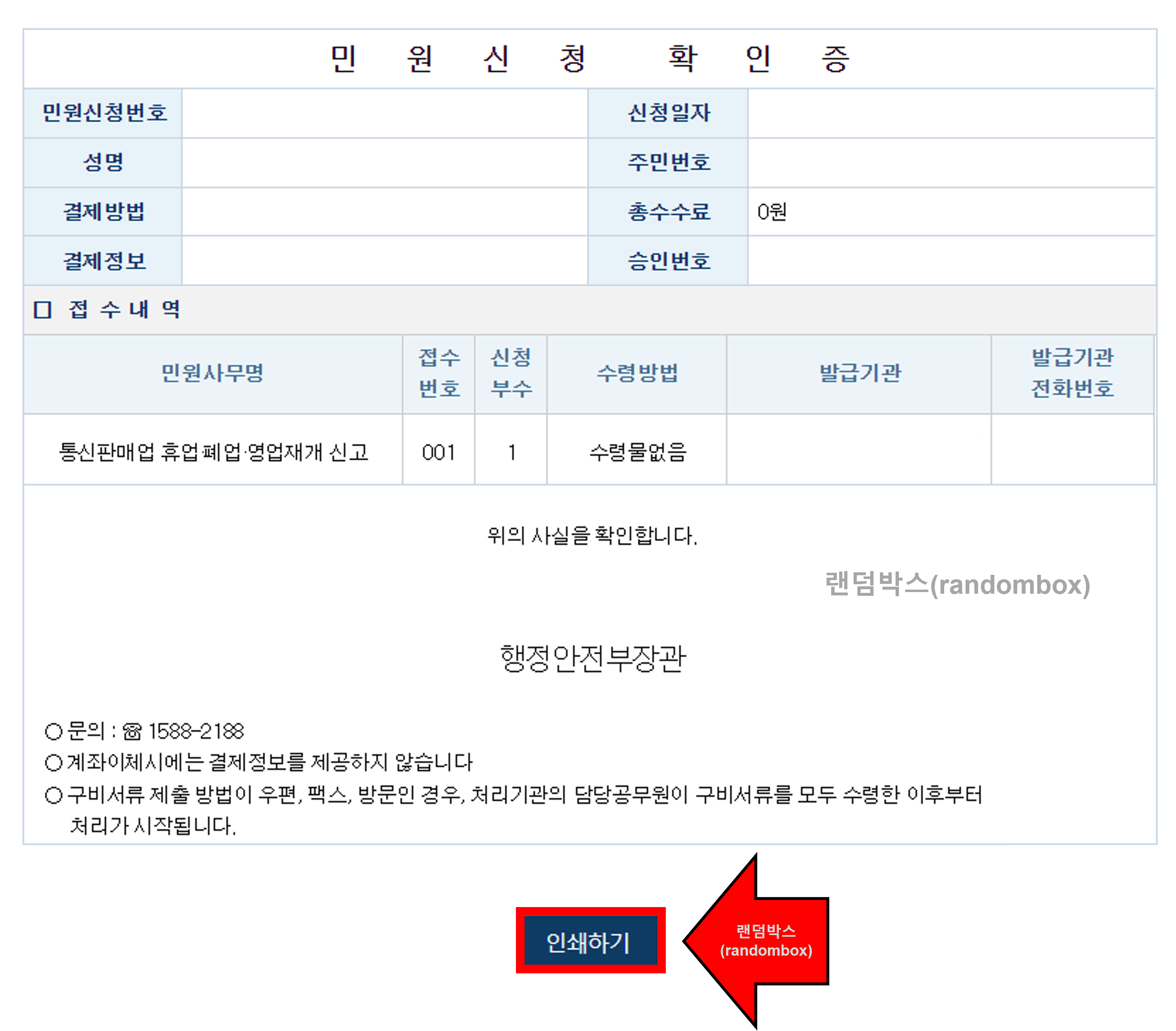1176x1031 pixels.
Task: Select the 통신판매업 휴업·폐업·영업재개 신고 entry
Action: (x=213, y=452)
